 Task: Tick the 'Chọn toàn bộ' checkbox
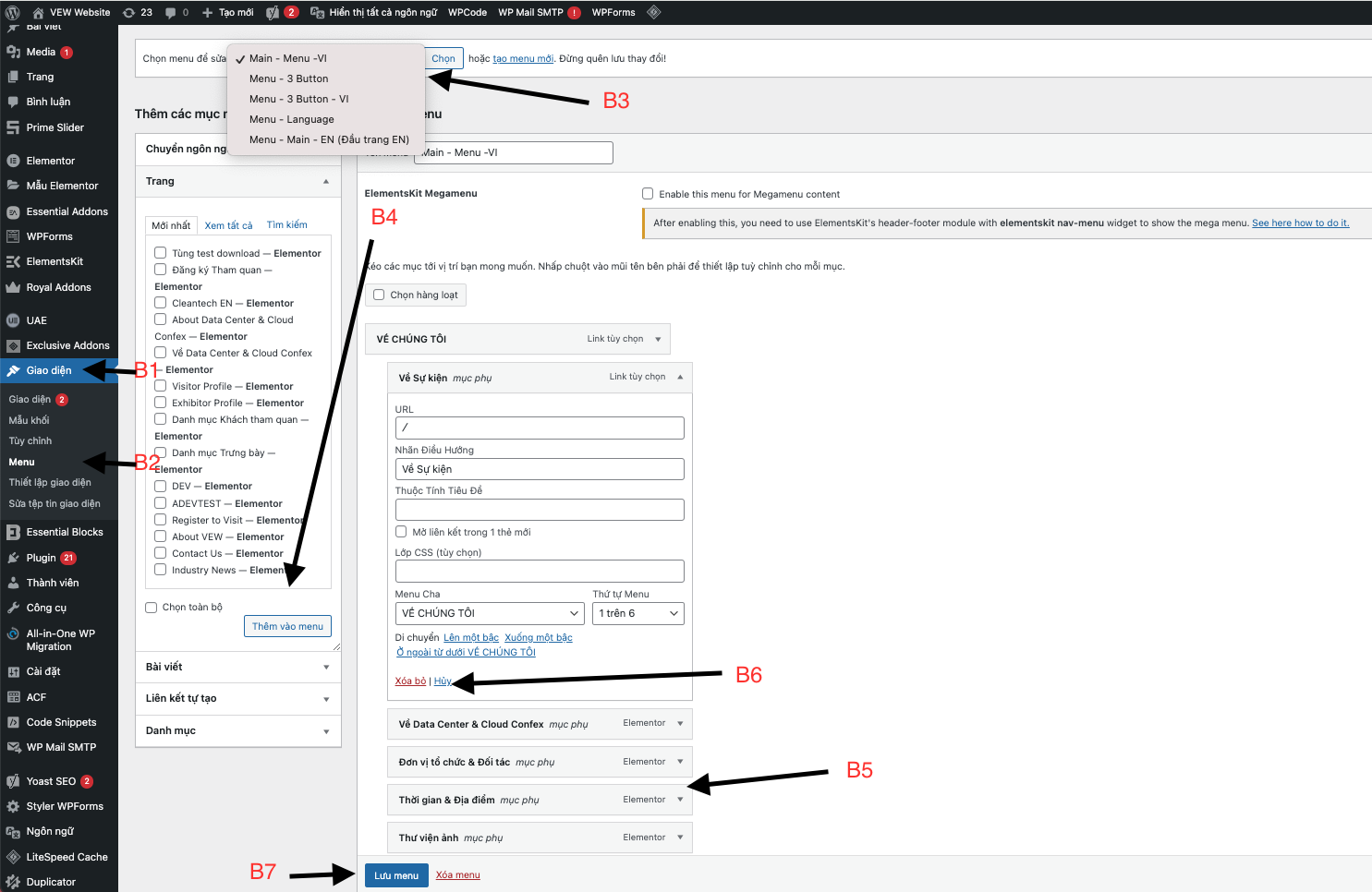tap(152, 608)
